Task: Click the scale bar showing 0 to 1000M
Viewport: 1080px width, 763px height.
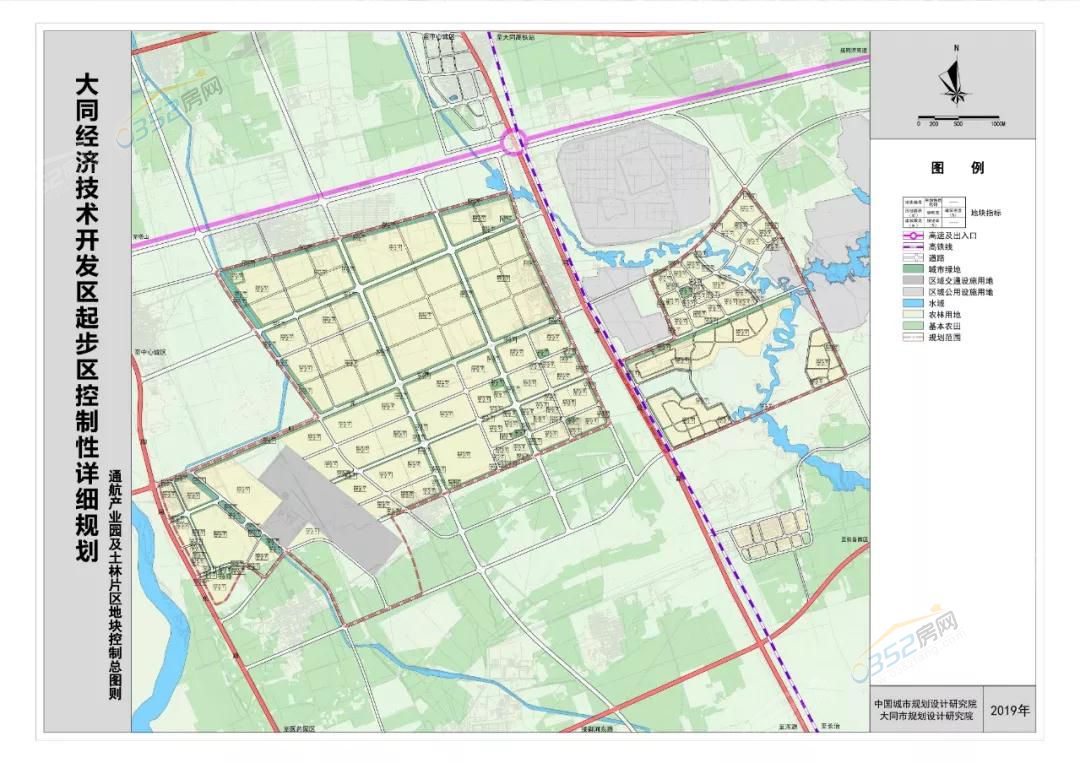Action: (x=957, y=116)
